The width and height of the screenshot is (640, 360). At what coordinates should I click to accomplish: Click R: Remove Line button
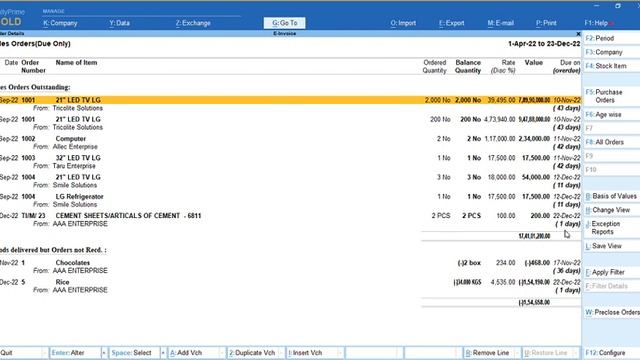click(x=489, y=353)
